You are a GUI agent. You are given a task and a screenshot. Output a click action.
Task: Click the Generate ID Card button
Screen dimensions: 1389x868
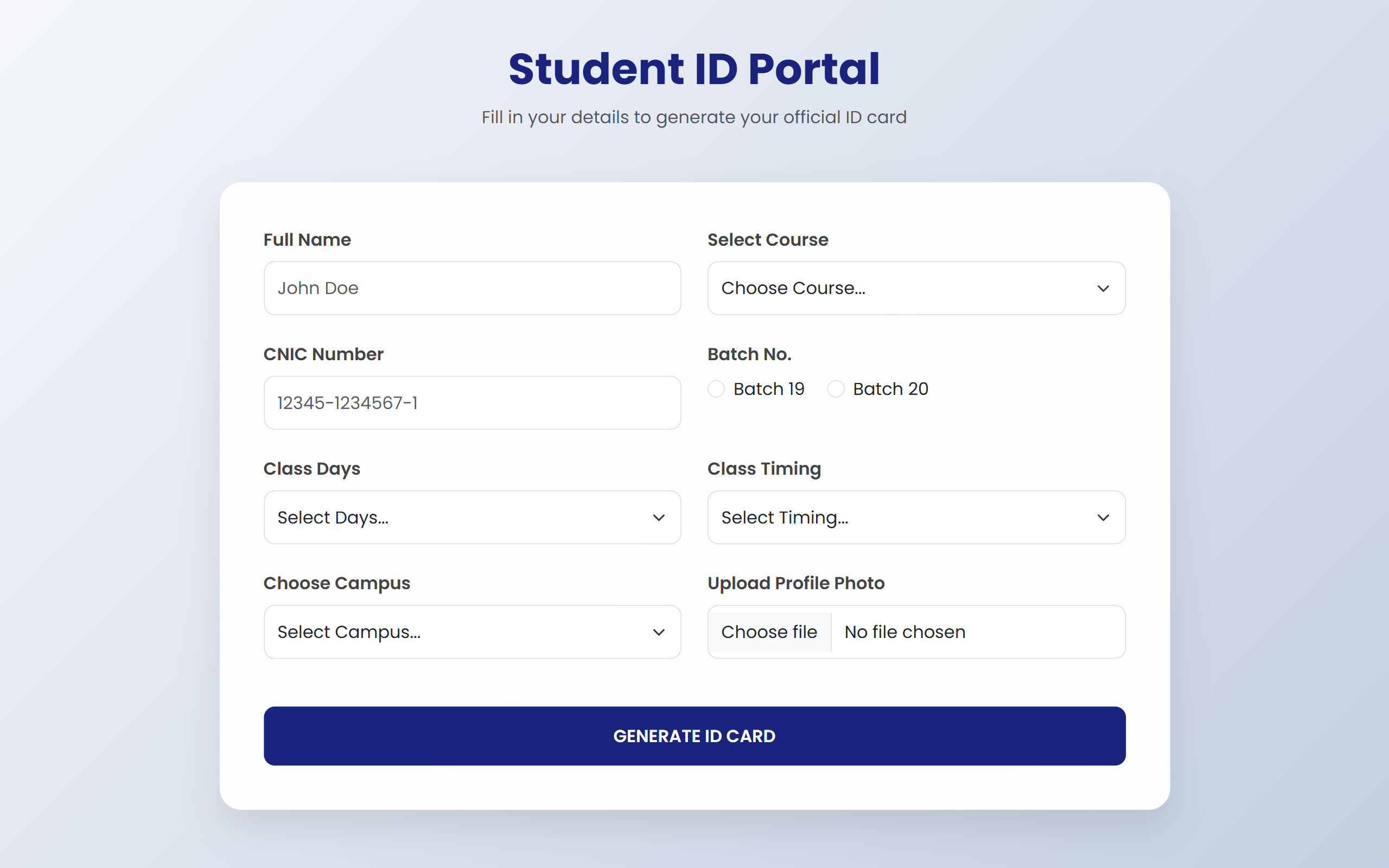pos(694,736)
